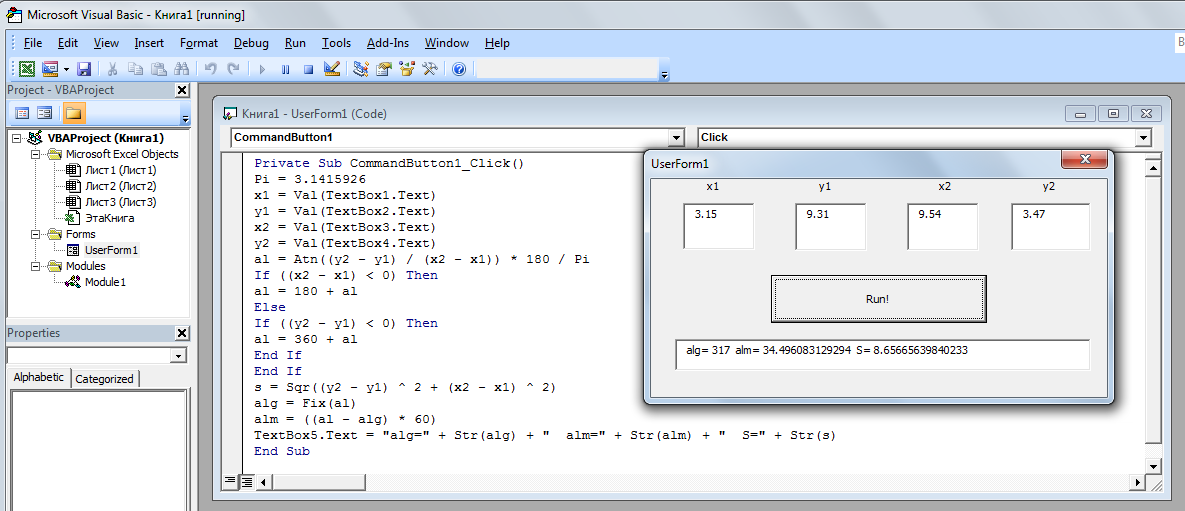Click the x2 text box with 9.54
This screenshot has height=511, width=1185.
click(x=942, y=226)
